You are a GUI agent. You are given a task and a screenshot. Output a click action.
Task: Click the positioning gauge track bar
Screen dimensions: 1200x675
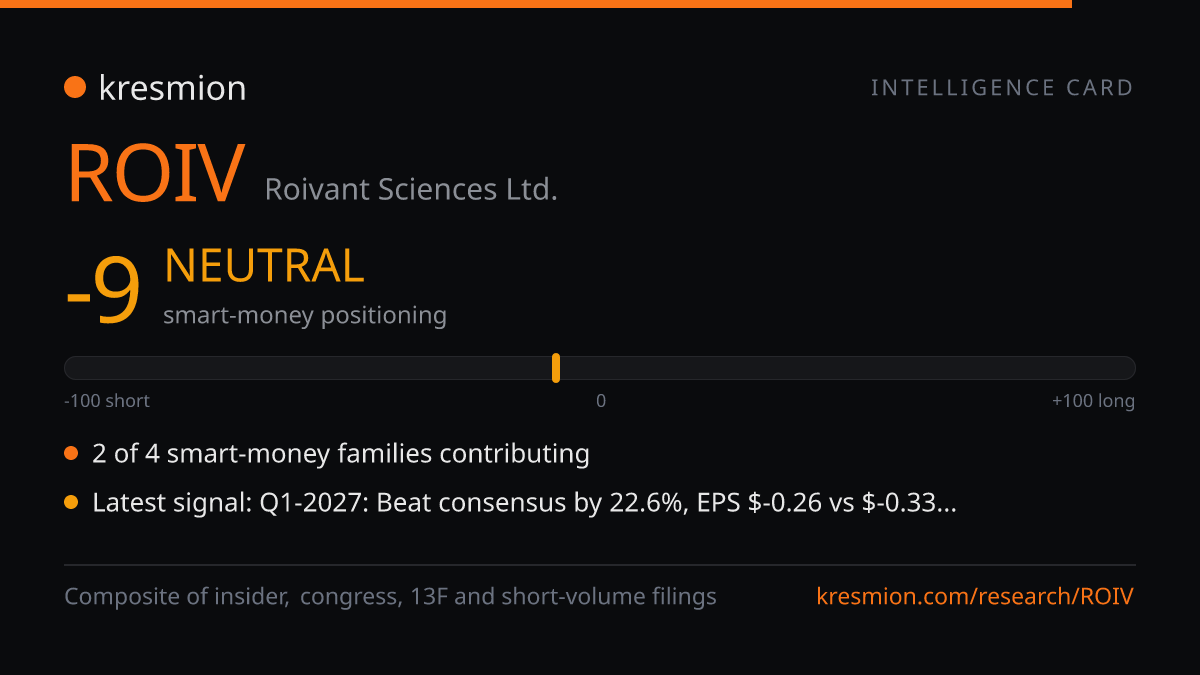pos(600,368)
